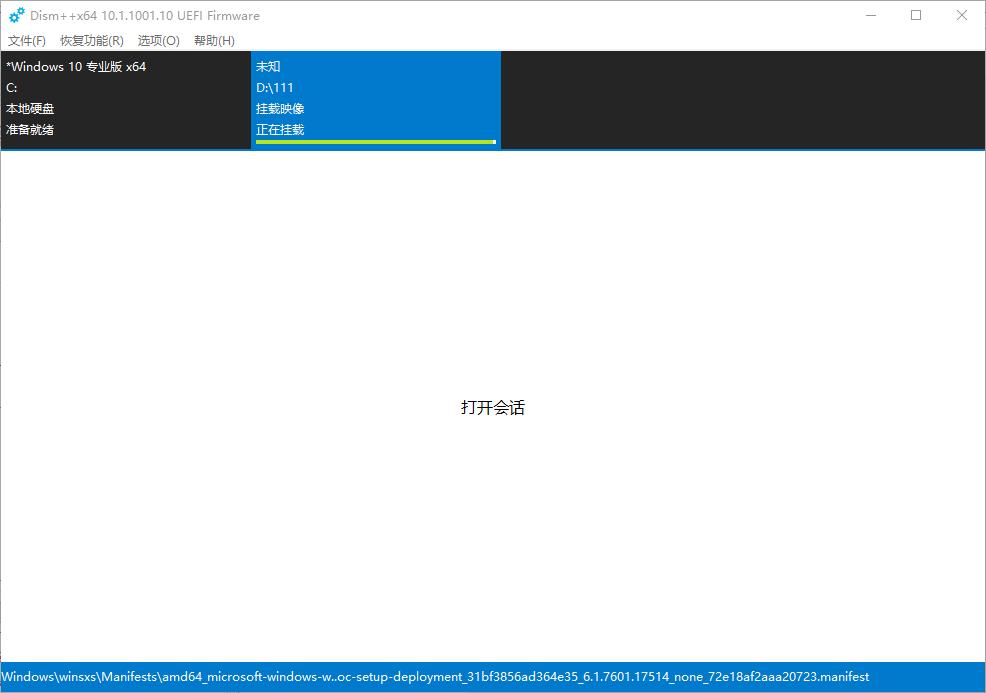Viewport: 986px width, 693px height.
Task: Click the 挂载映像 label
Action: click(x=280, y=108)
